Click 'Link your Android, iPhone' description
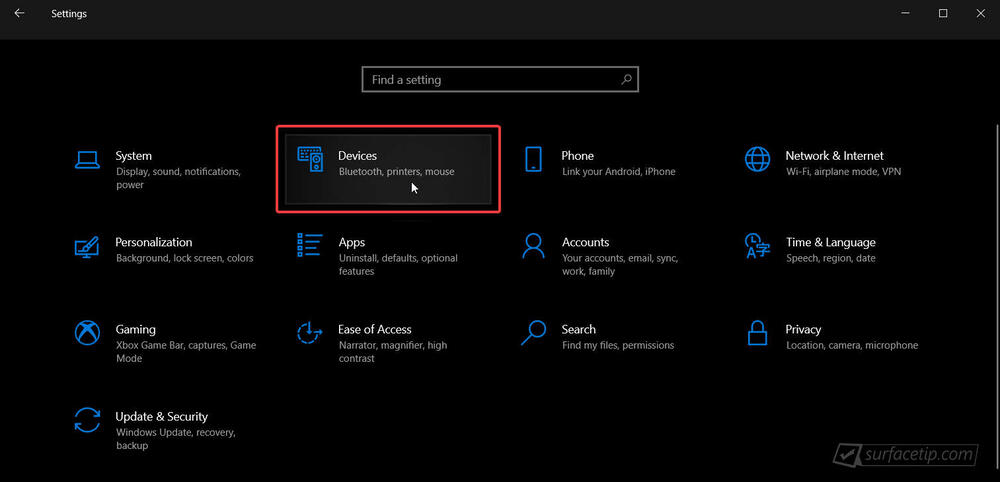The width and height of the screenshot is (1000, 482). coord(619,172)
